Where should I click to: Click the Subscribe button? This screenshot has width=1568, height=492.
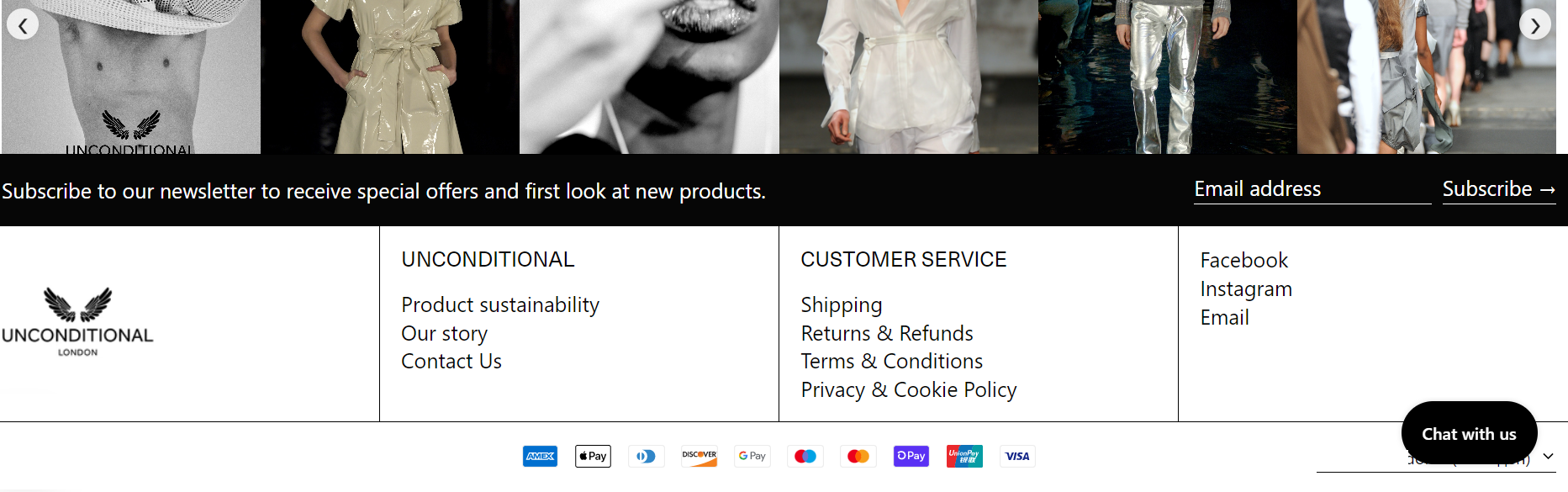1499,189
